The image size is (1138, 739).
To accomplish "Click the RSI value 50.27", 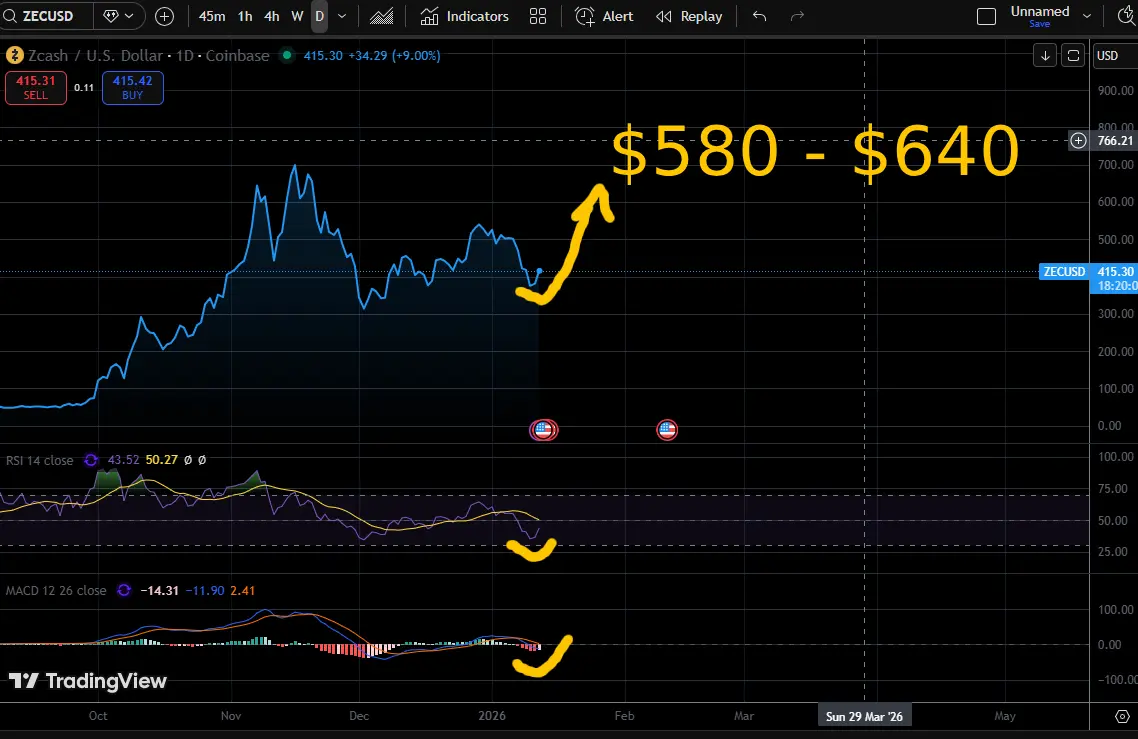I will point(161,460).
